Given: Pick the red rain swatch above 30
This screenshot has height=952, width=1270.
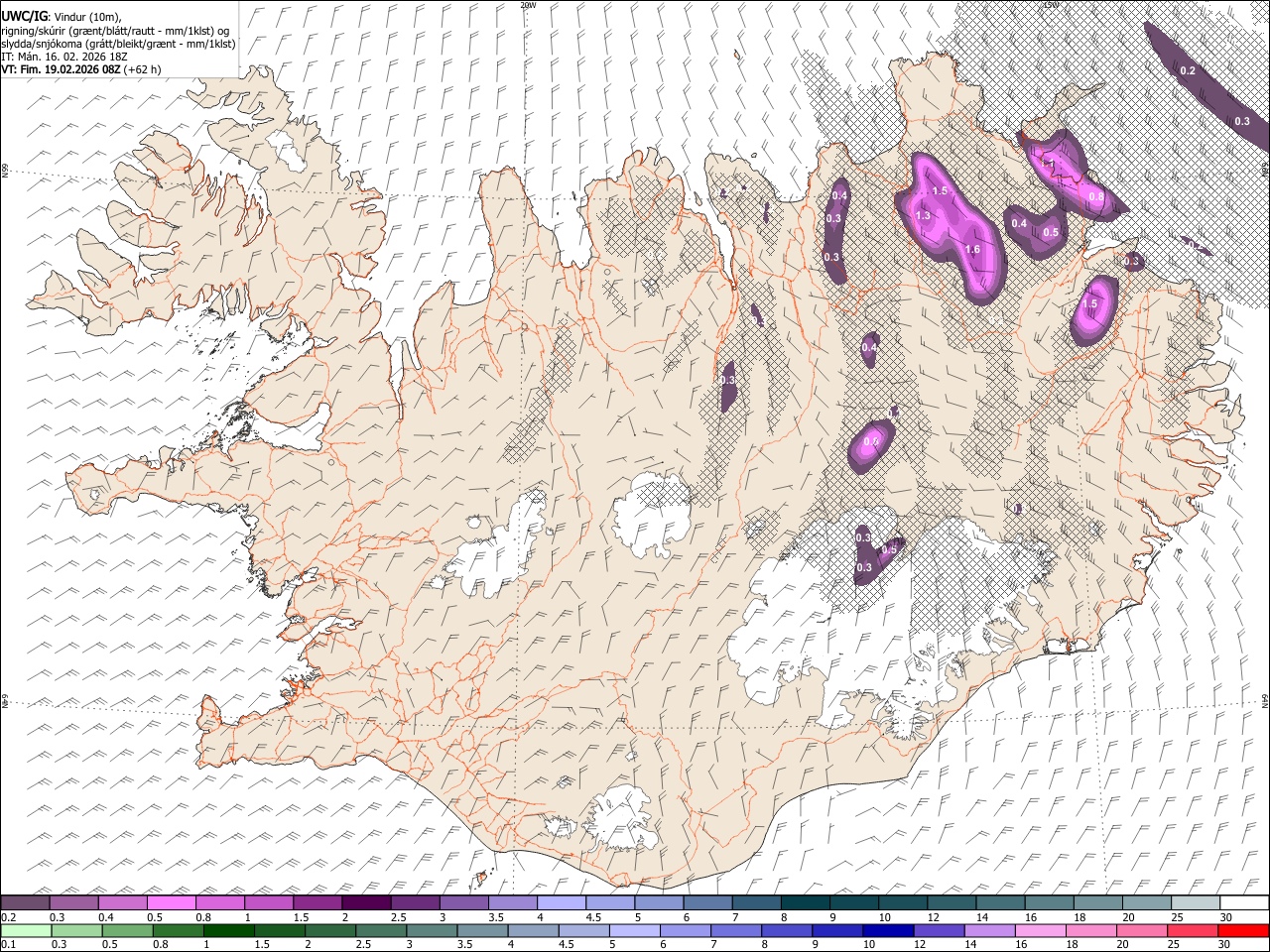Looking at the screenshot, I should (1242, 930).
